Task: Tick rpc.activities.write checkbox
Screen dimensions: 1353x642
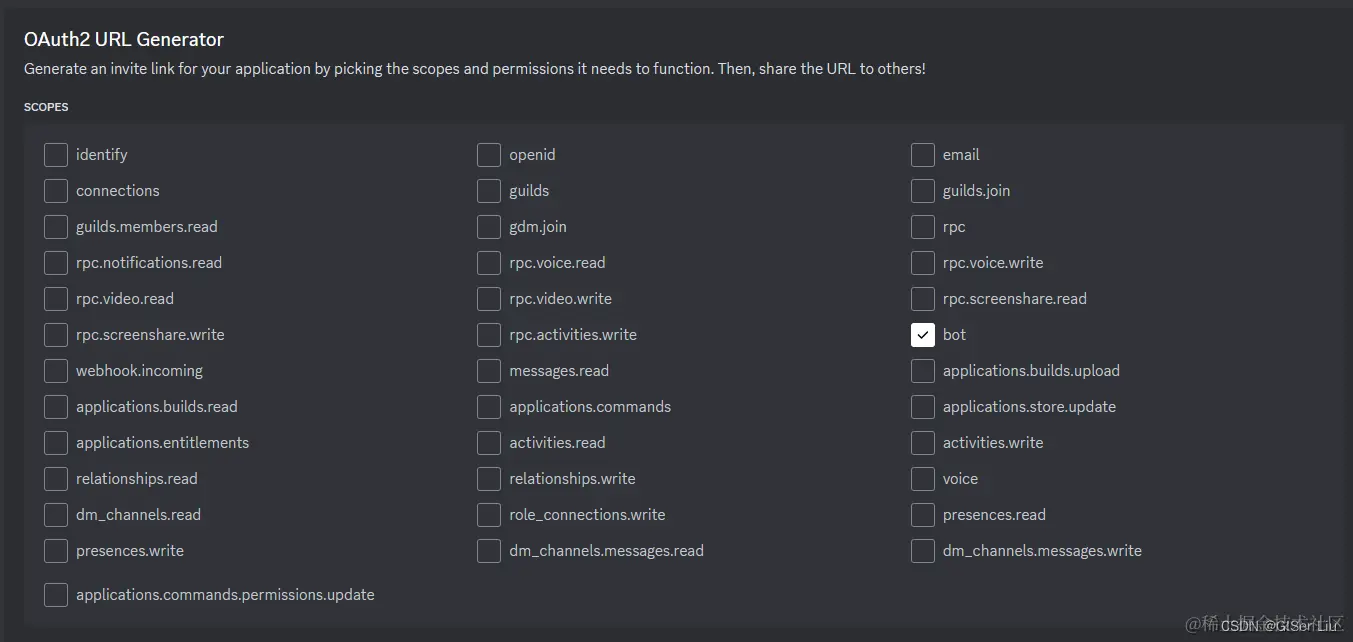Action: click(489, 335)
